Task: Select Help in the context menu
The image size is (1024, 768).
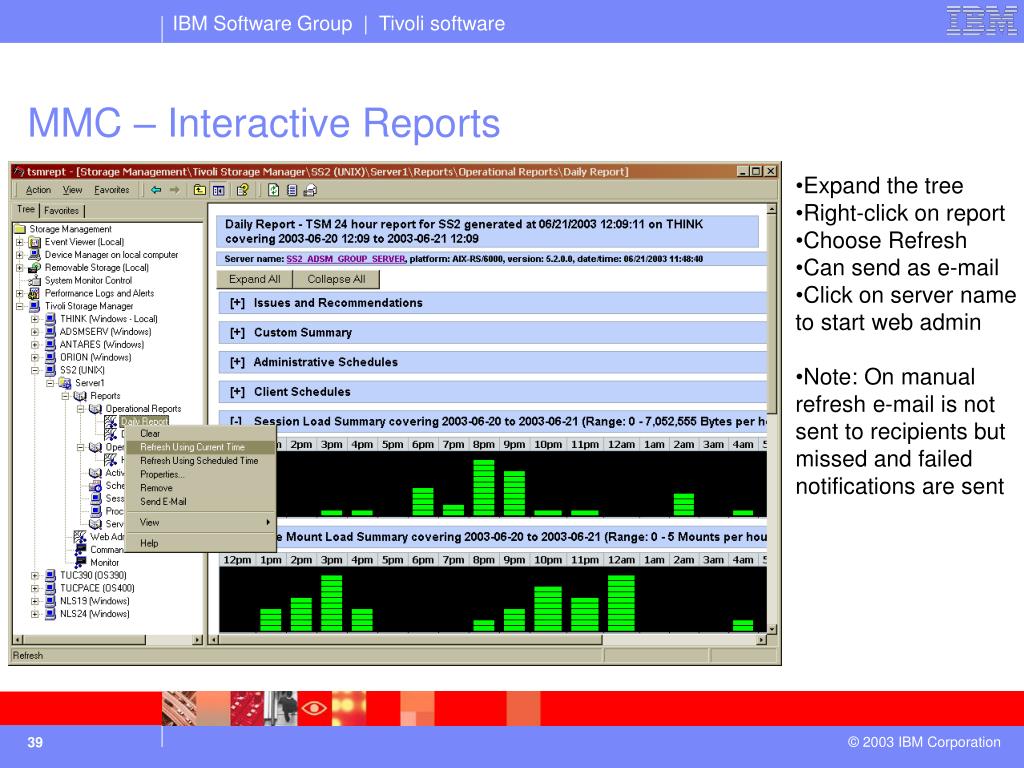Action: click(199, 543)
